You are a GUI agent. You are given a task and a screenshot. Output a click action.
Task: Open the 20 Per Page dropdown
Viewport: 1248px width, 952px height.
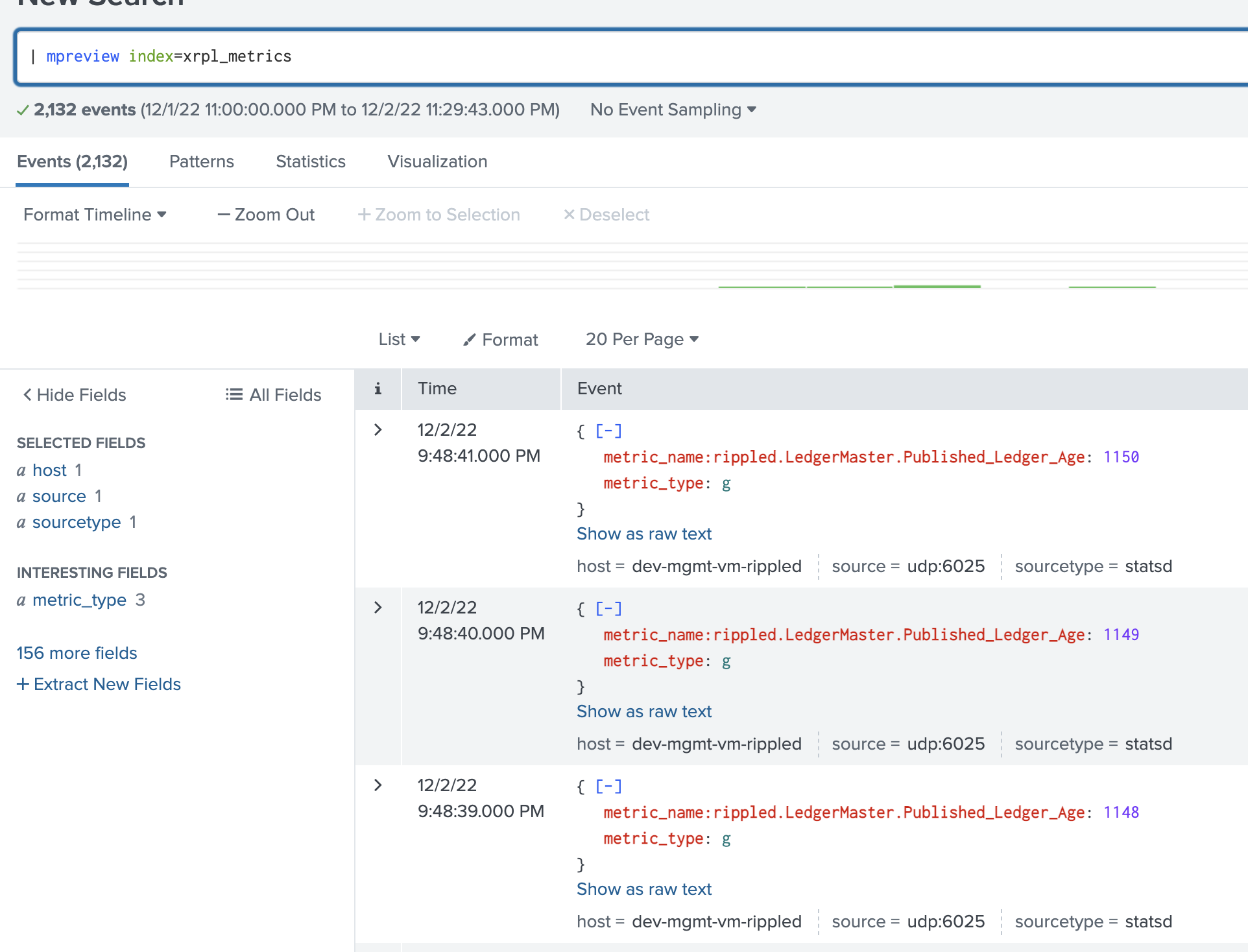(x=641, y=339)
